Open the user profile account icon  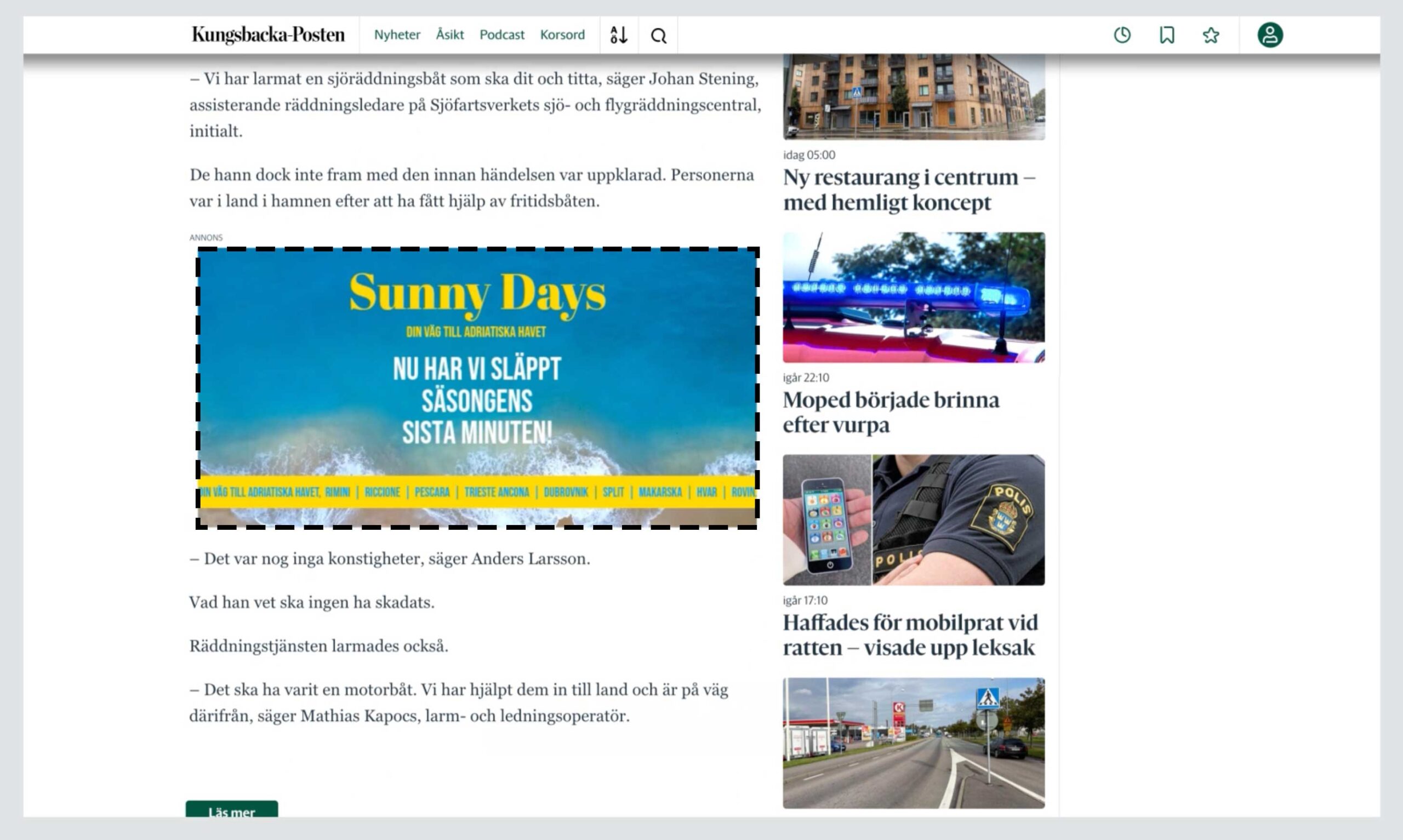tap(1269, 35)
